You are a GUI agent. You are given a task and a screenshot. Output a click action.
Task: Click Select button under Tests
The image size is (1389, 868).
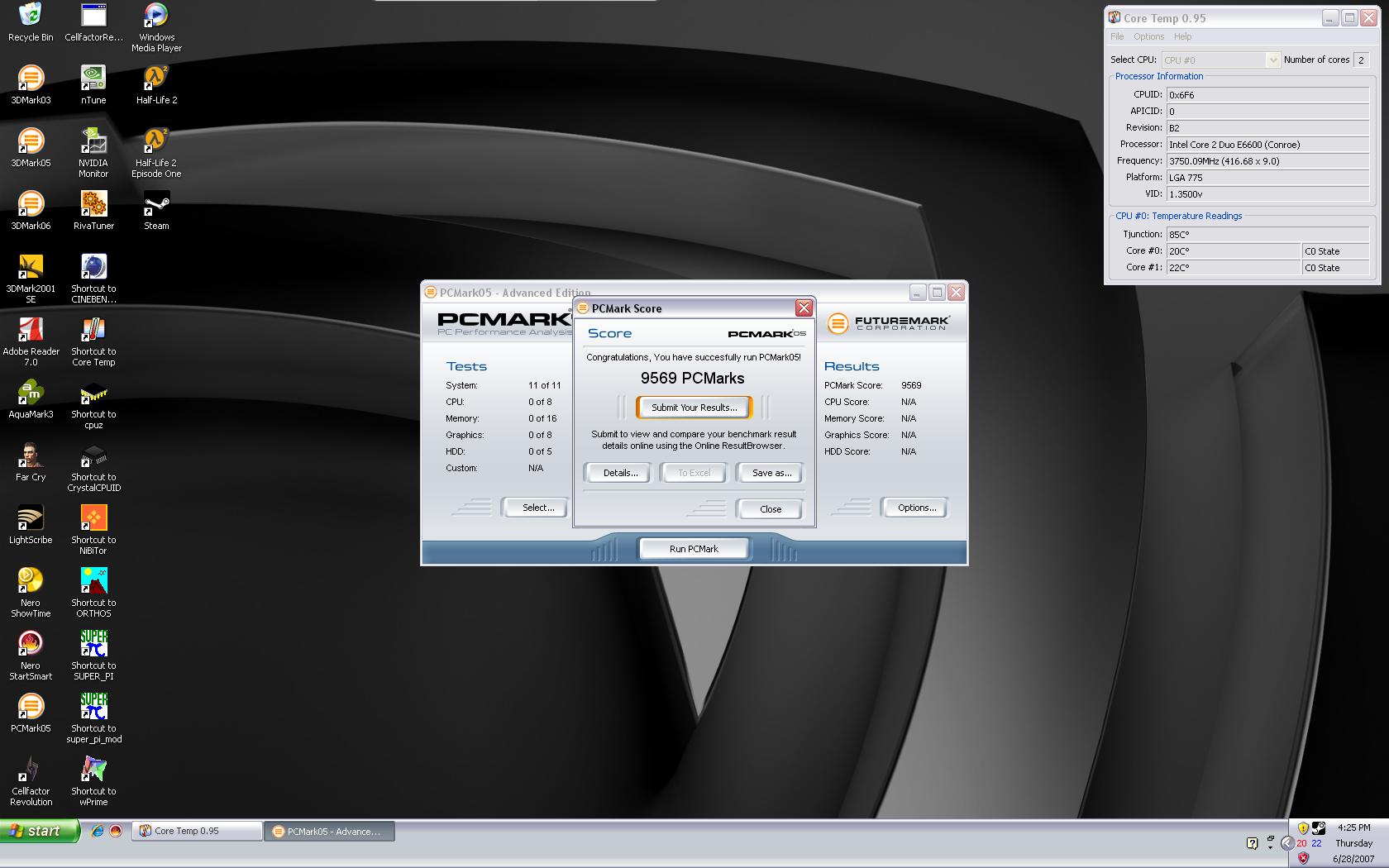537,508
